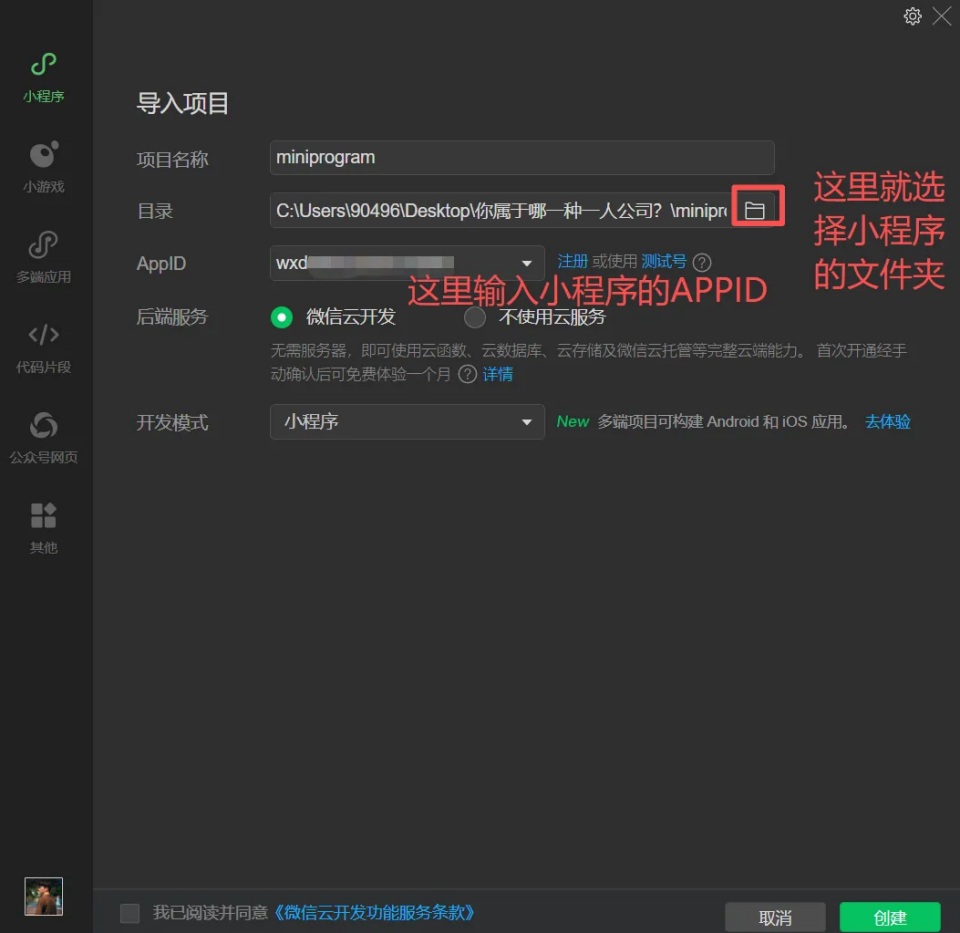Image resolution: width=960 pixels, height=933 pixels.
Task: Open the 开发模式 dropdown
Action: point(407,422)
